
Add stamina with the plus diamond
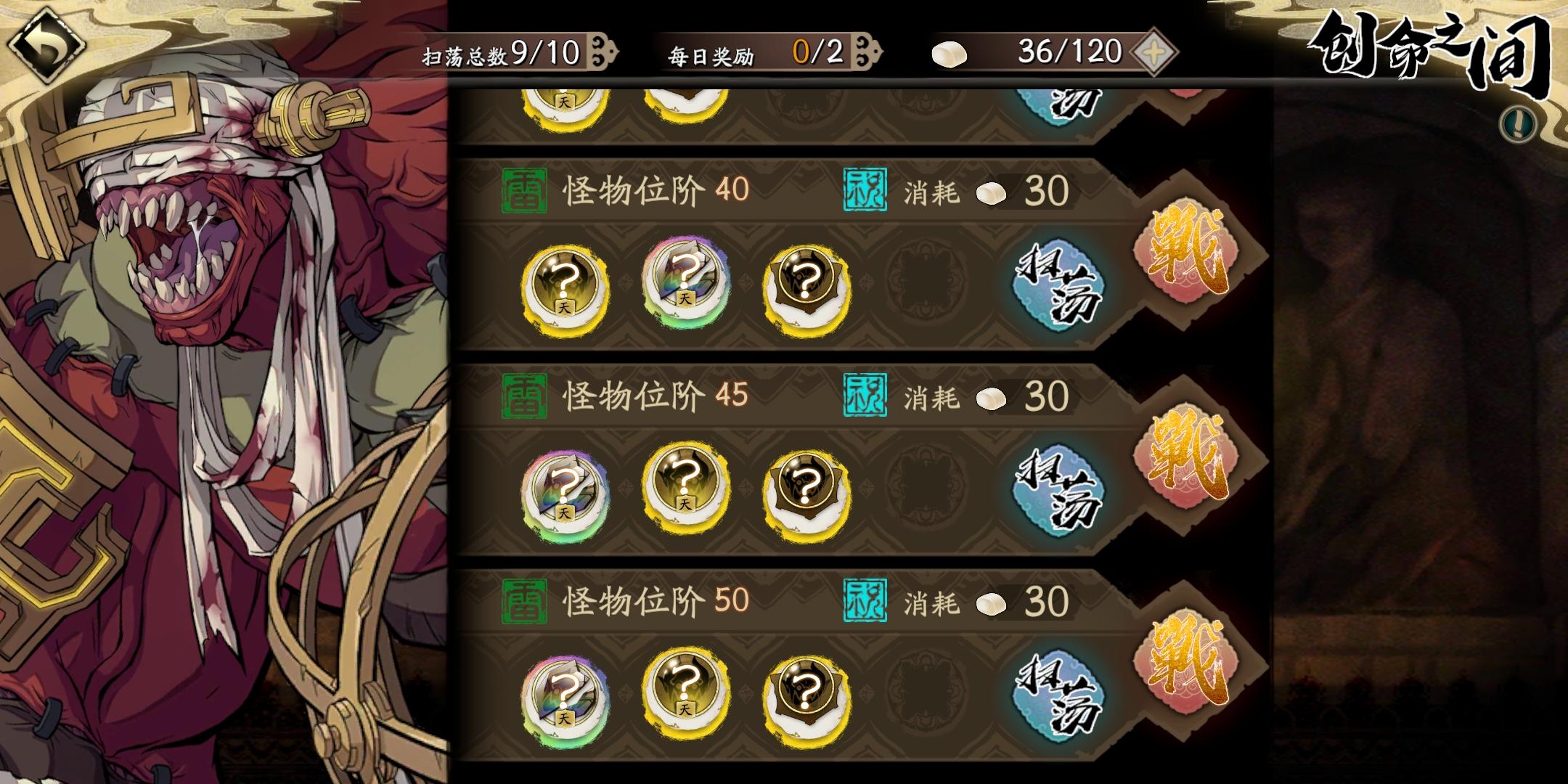1153,52
